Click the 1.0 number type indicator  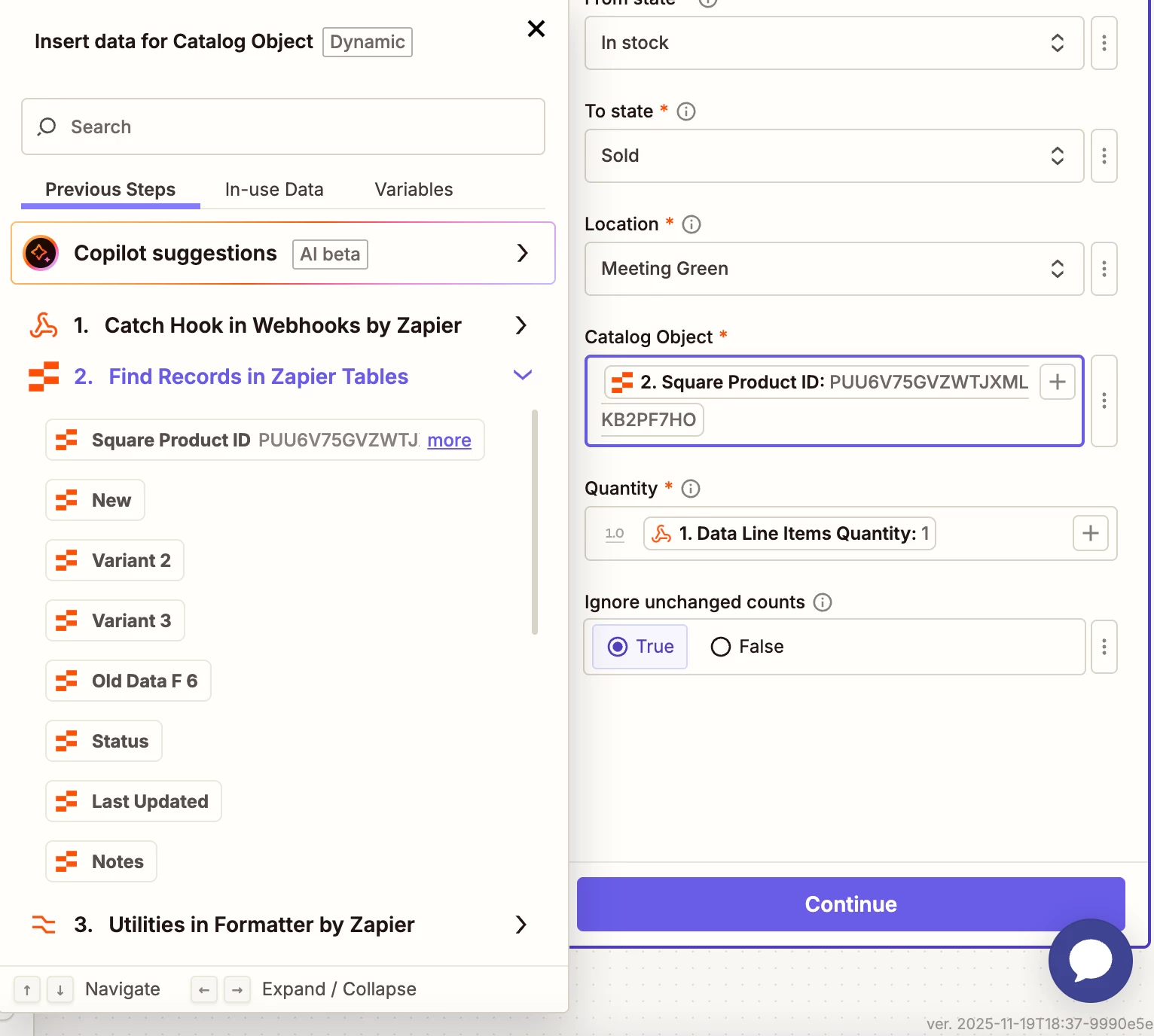(615, 534)
